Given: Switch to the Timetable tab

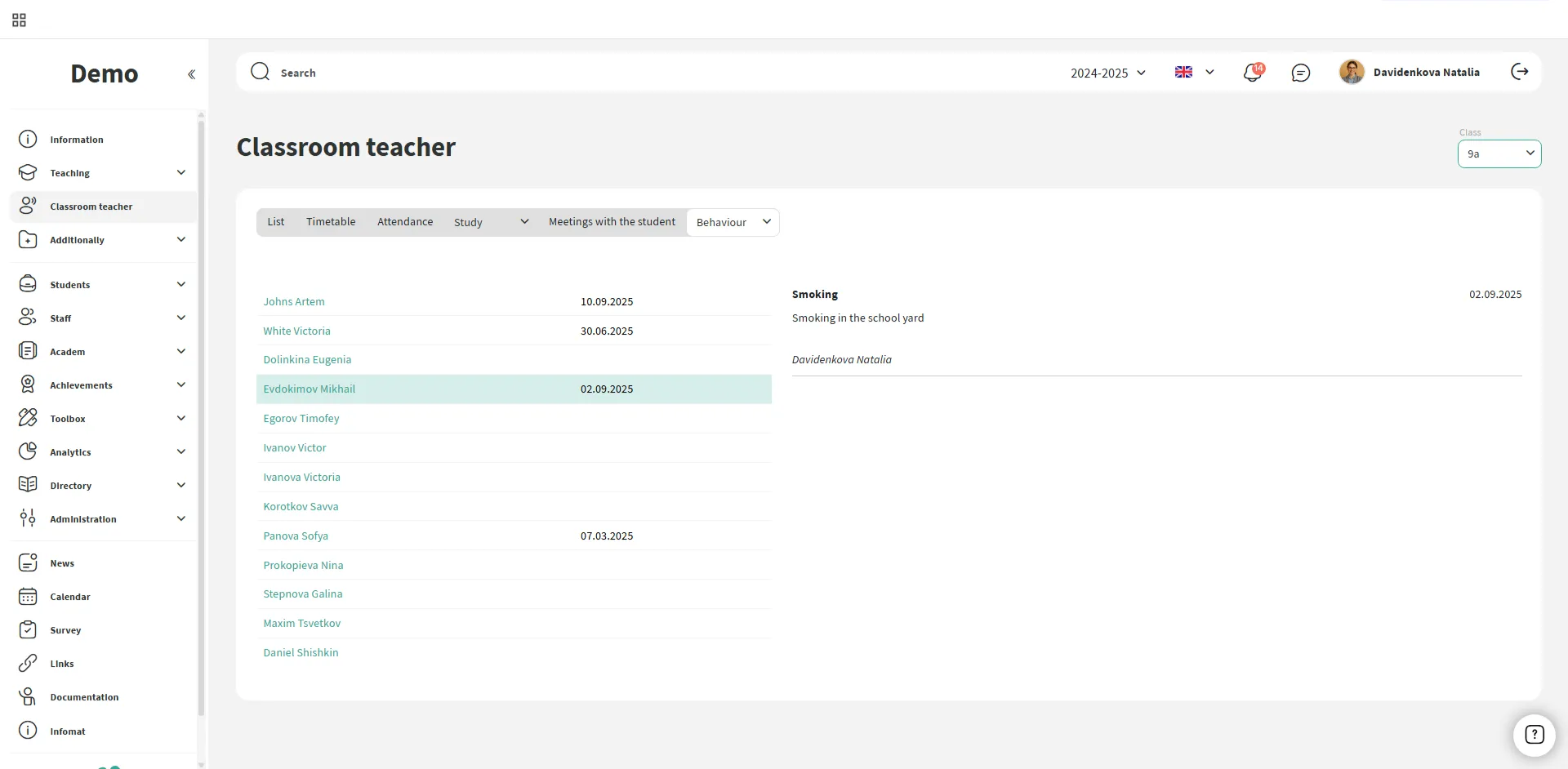Looking at the screenshot, I should pyautogui.click(x=331, y=222).
